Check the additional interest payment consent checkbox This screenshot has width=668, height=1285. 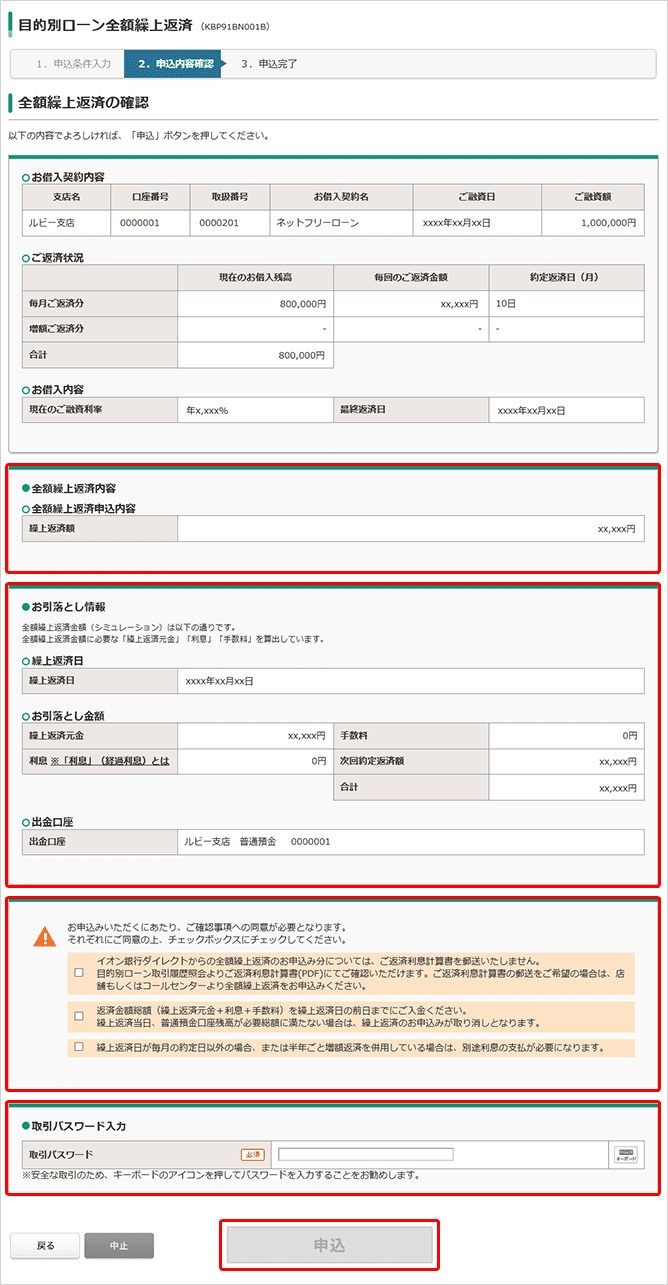79,1048
